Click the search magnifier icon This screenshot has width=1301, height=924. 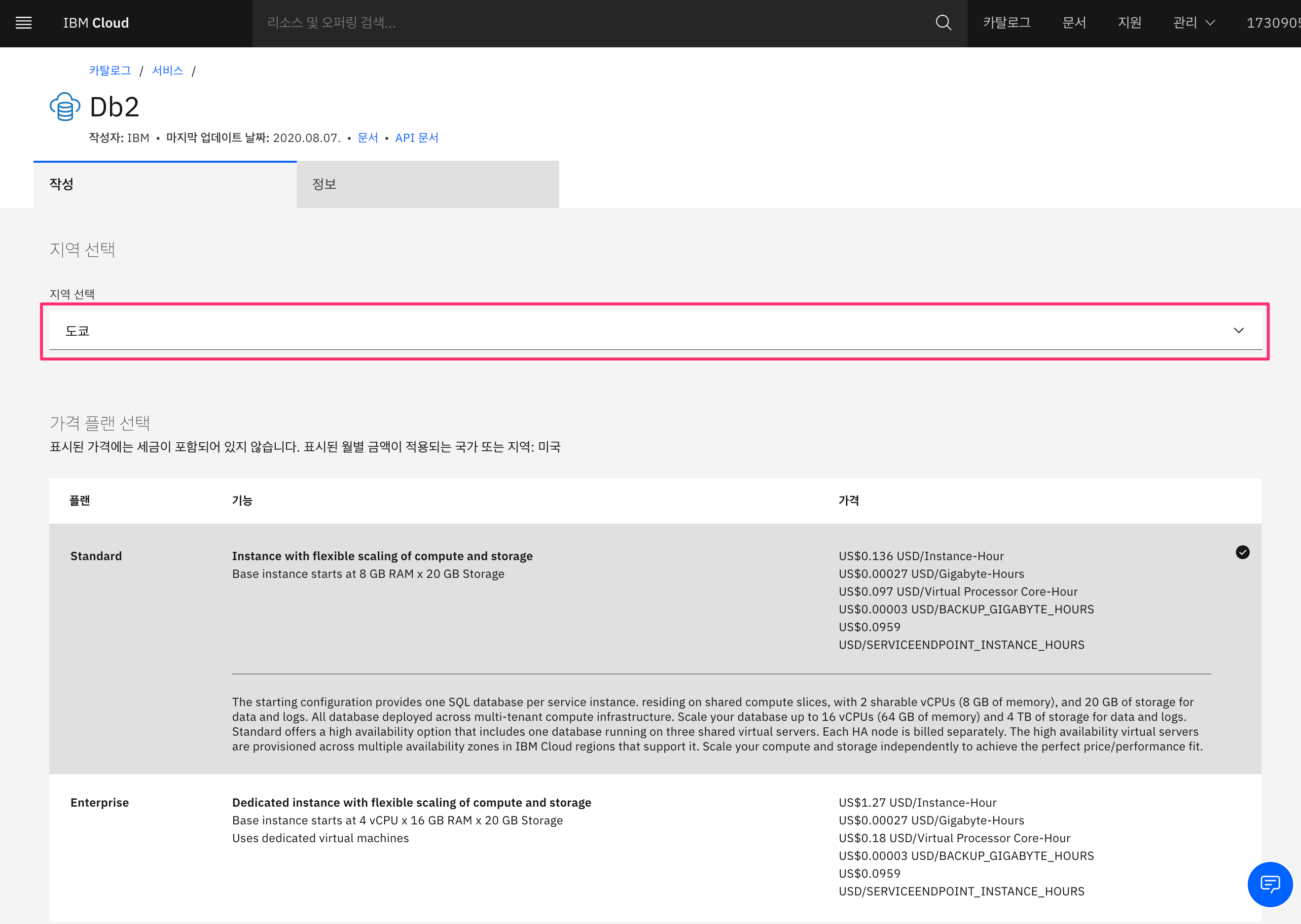(x=943, y=23)
